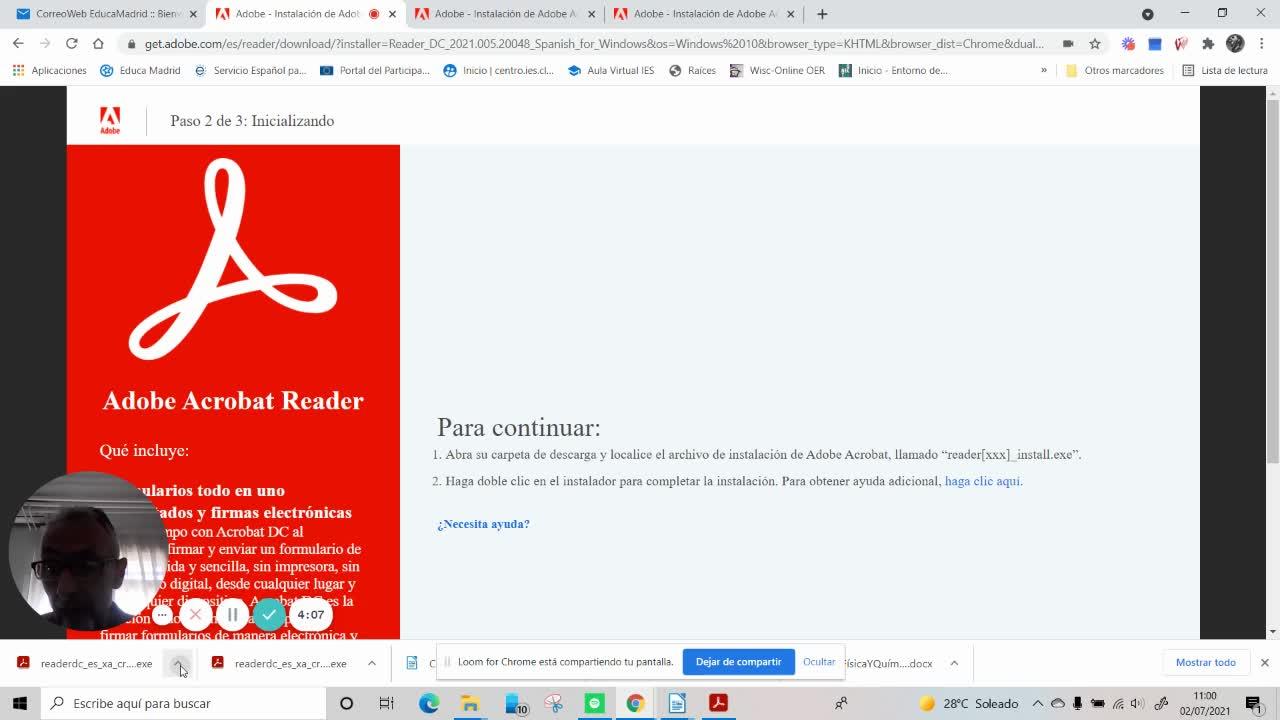Open the first readerdc_es_xa_cr exe download

pyautogui.click(x=85, y=663)
